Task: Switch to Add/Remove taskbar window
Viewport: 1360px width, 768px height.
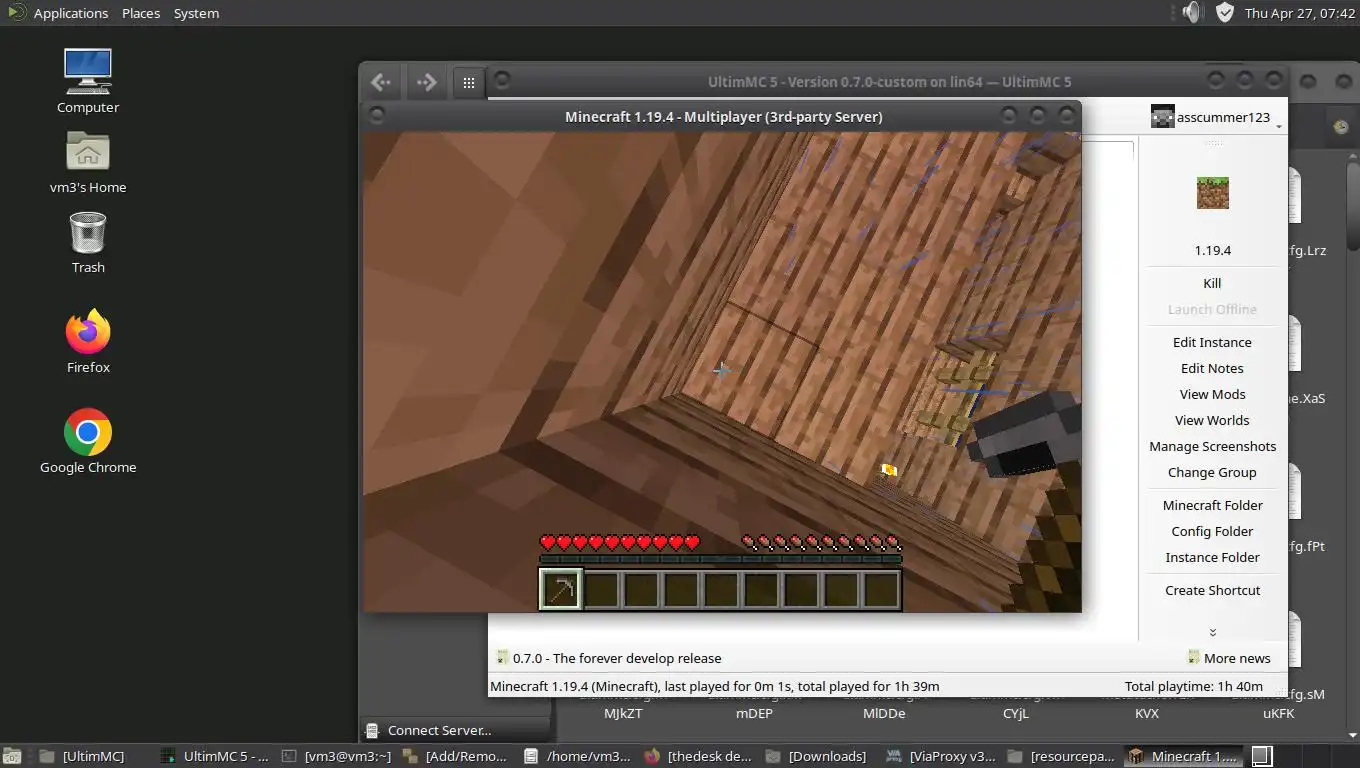Action: coord(458,756)
